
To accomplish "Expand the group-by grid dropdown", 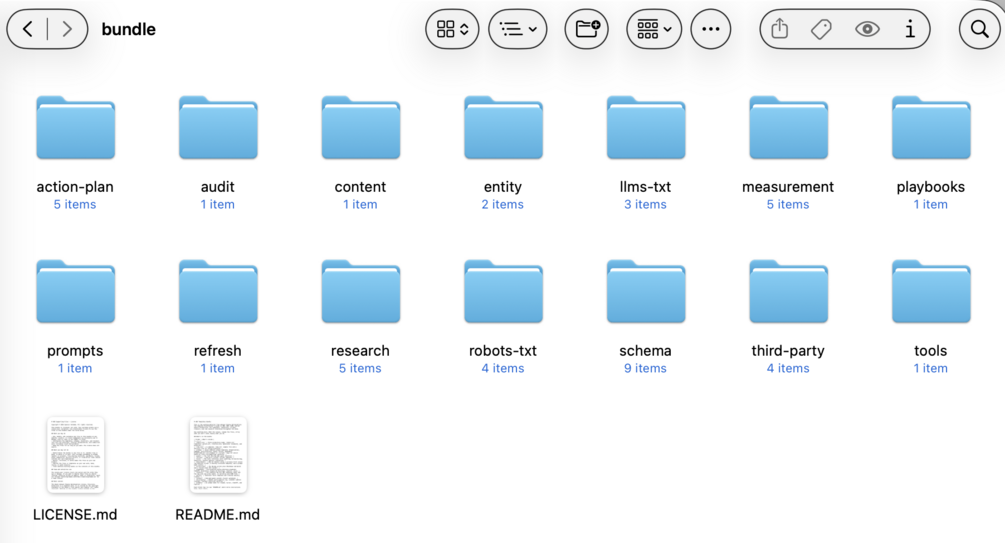I will click(x=654, y=29).
